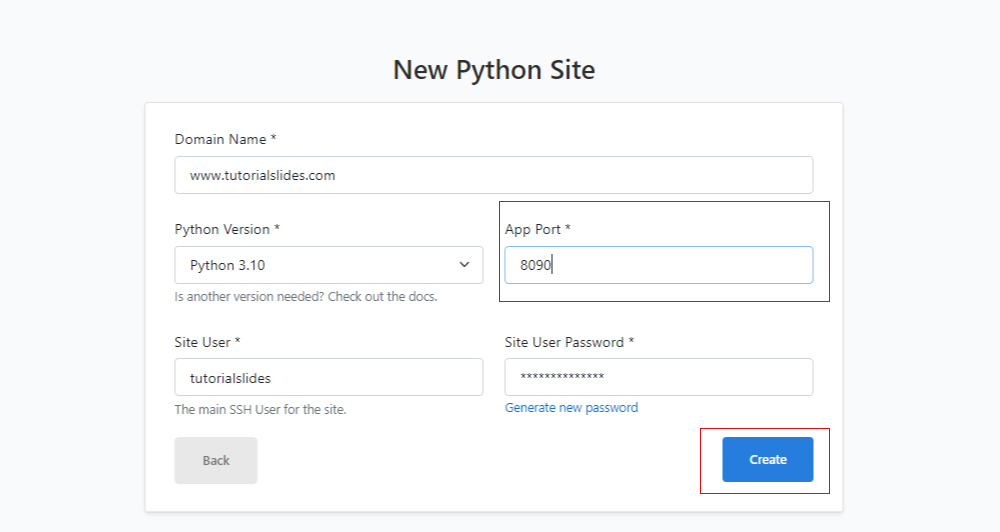Focus the Site User Password field
This screenshot has height=532, width=1000.
tap(659, 377)
